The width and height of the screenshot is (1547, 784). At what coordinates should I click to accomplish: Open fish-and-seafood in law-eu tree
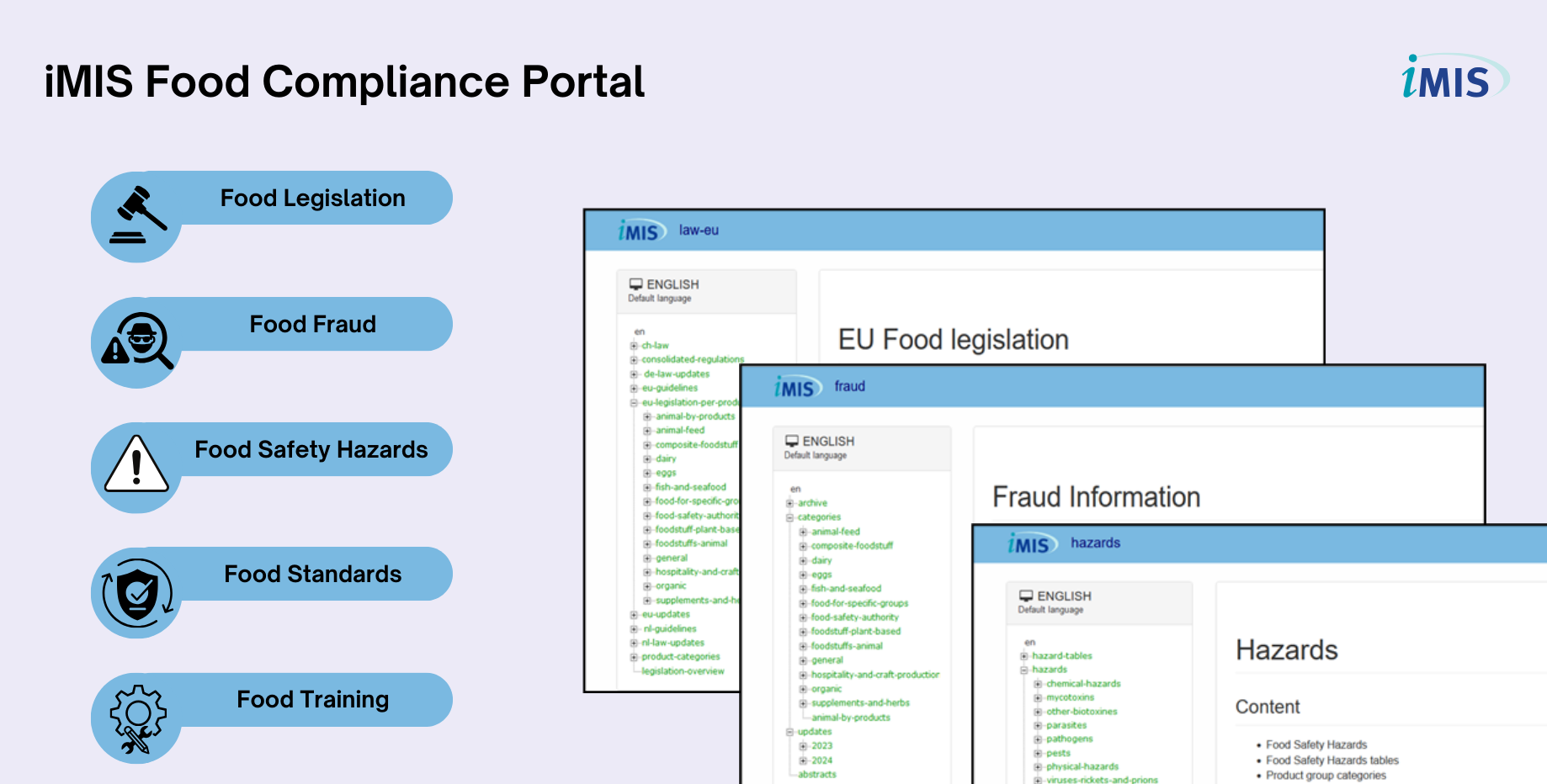coord(690,487)
